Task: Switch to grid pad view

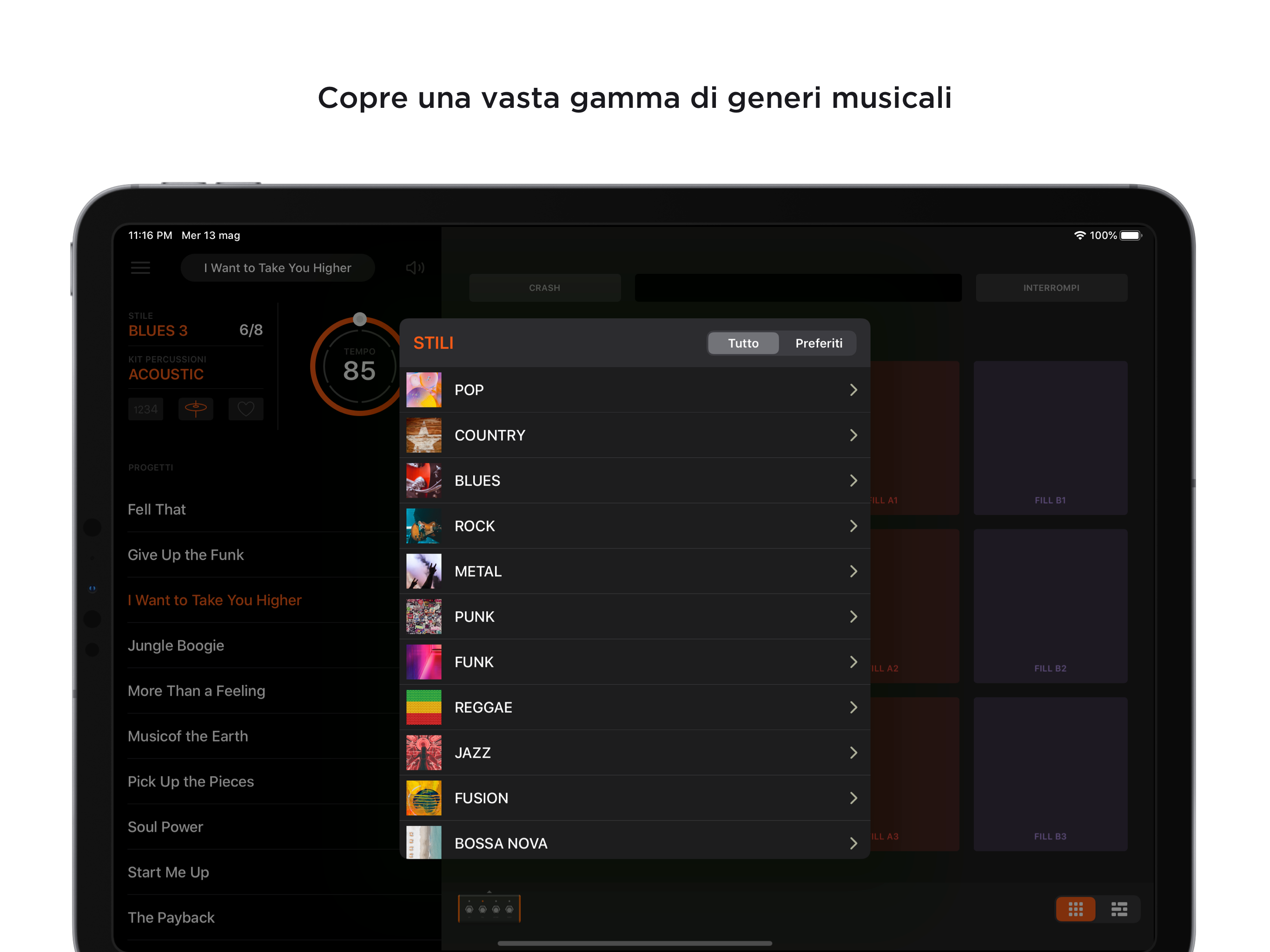Action: [1075, 909]
